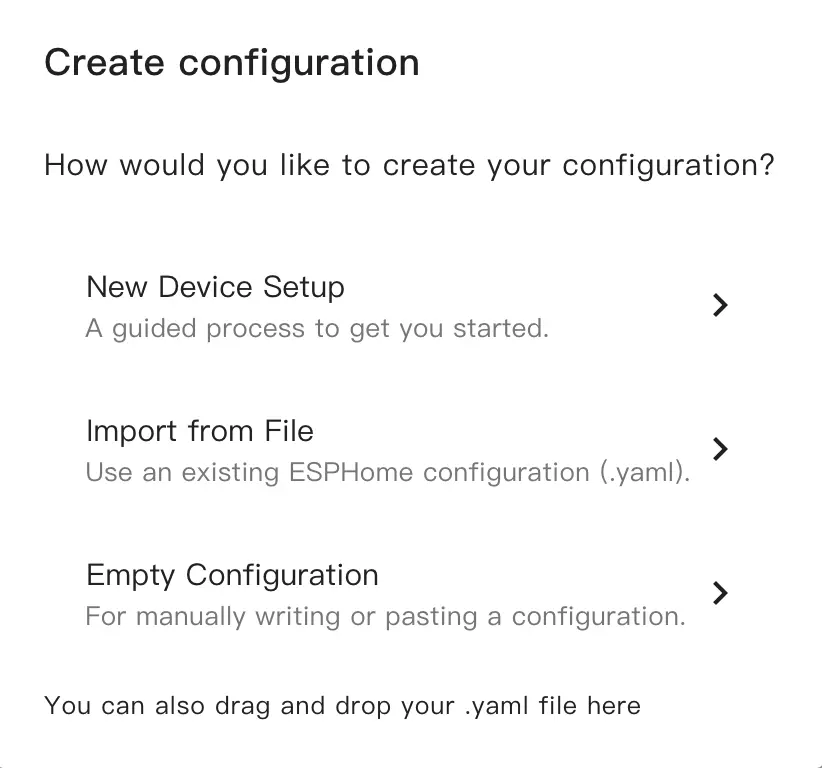Click "A guided process to get you started" description
This screenshot has height=768, width=822.
pyautogui.click(x=317, y=329)
